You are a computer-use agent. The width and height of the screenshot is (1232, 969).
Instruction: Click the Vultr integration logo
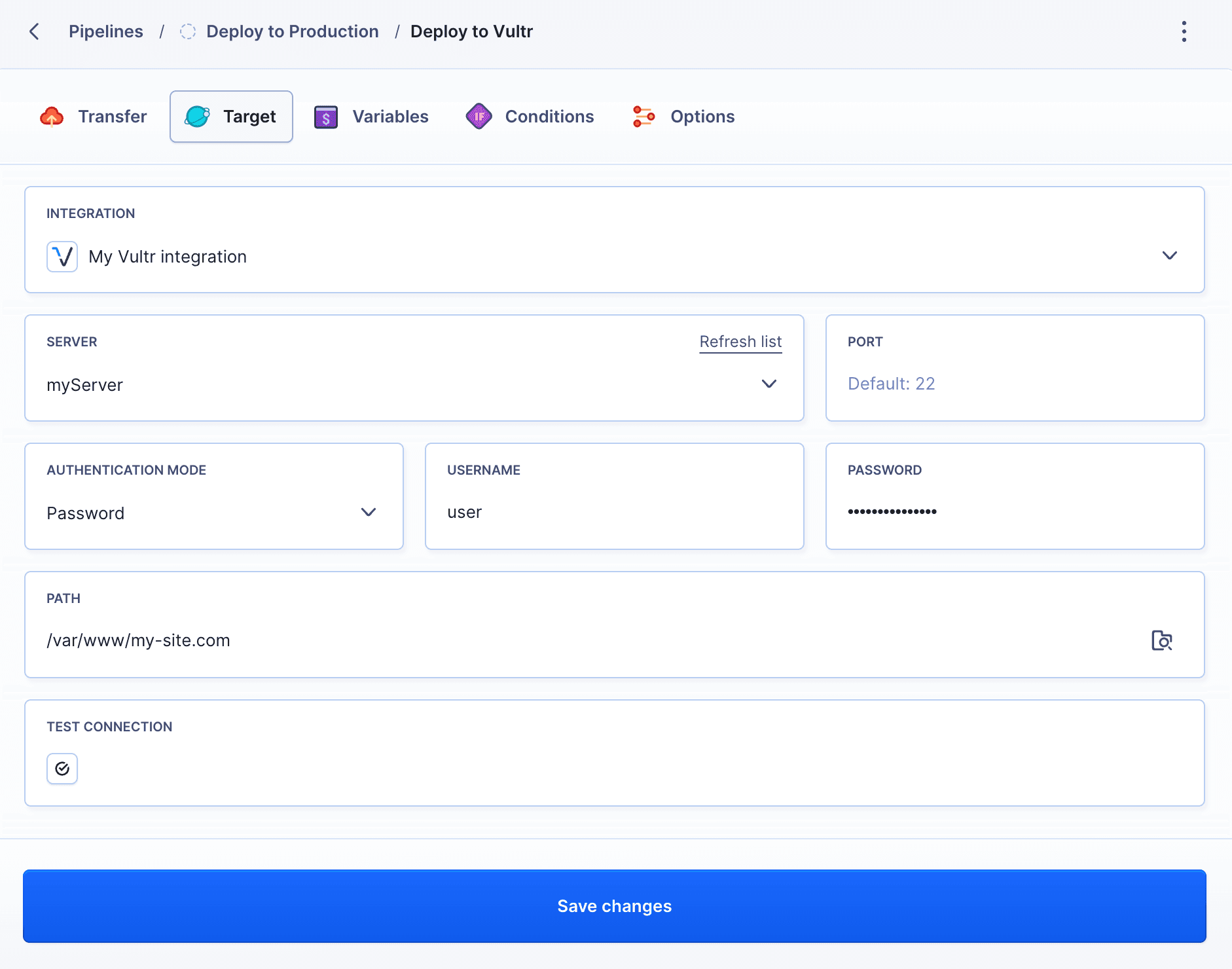point(62,256)
